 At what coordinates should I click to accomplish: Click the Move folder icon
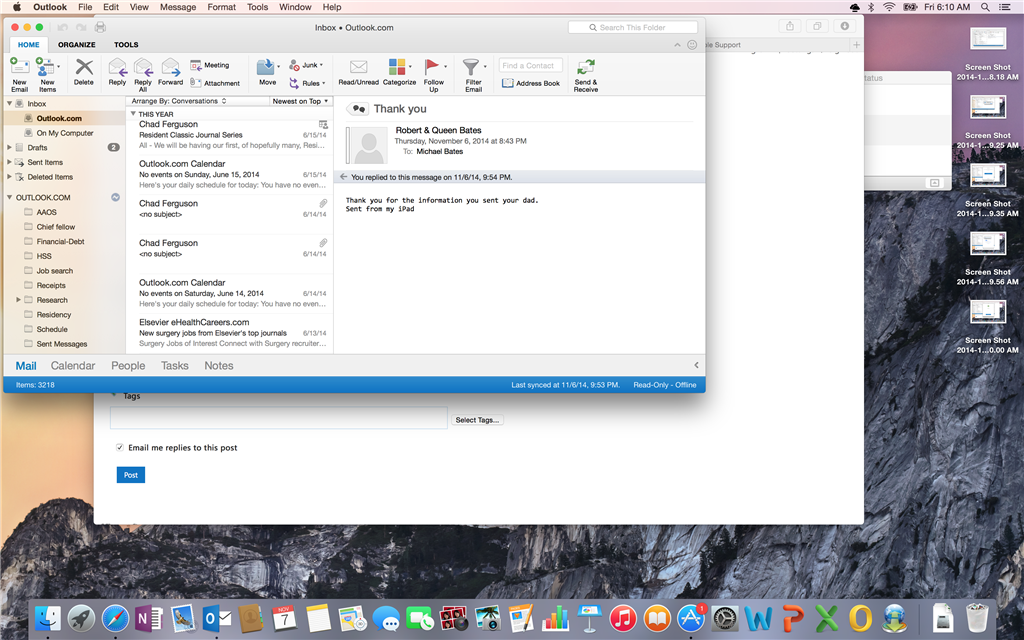click(x=265, y=67)
